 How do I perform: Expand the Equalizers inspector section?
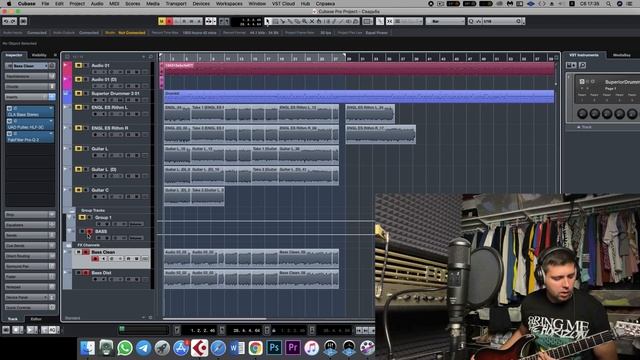coord(30,225)
